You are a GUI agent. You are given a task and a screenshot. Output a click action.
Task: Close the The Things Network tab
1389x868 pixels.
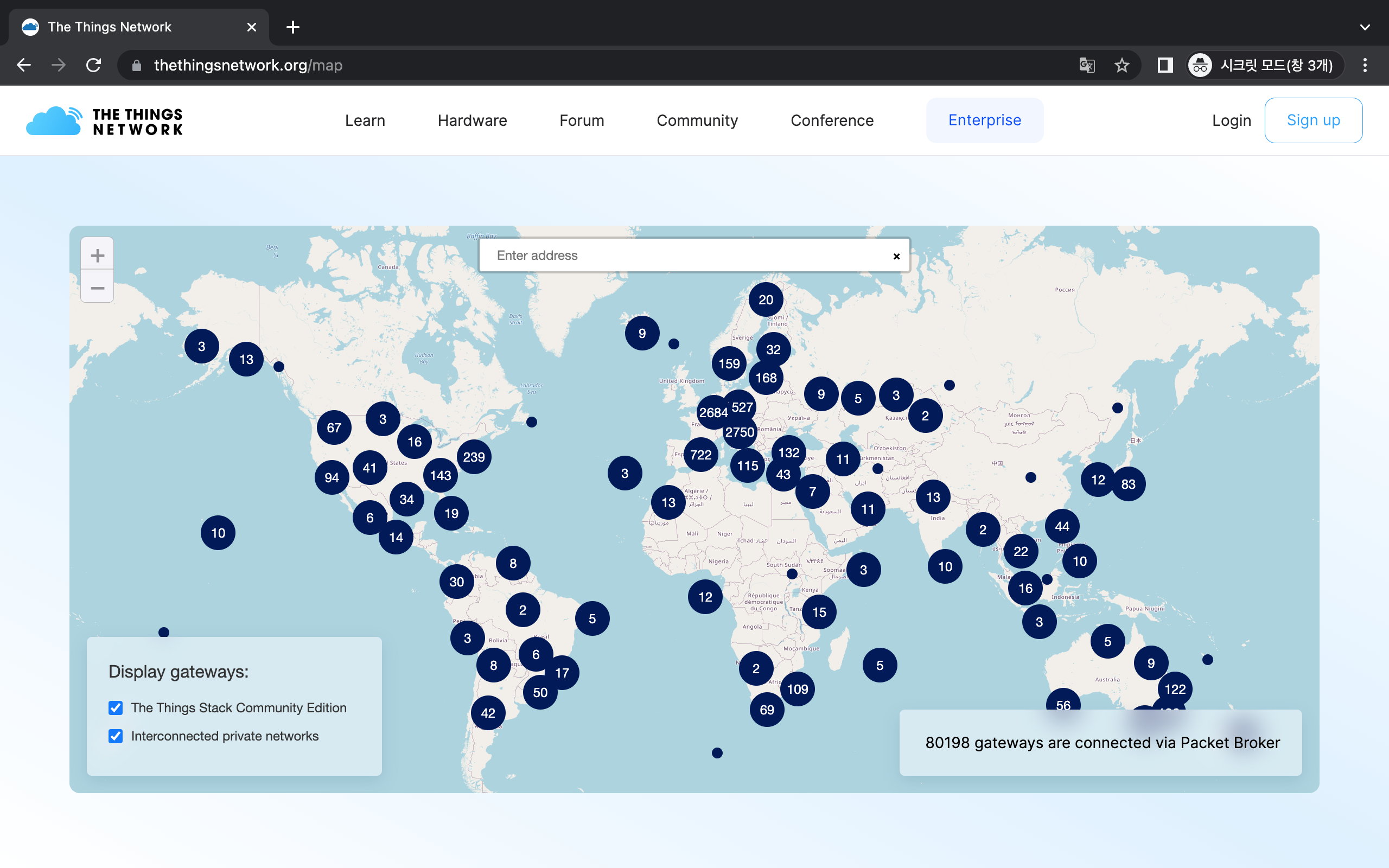(251, 27)
